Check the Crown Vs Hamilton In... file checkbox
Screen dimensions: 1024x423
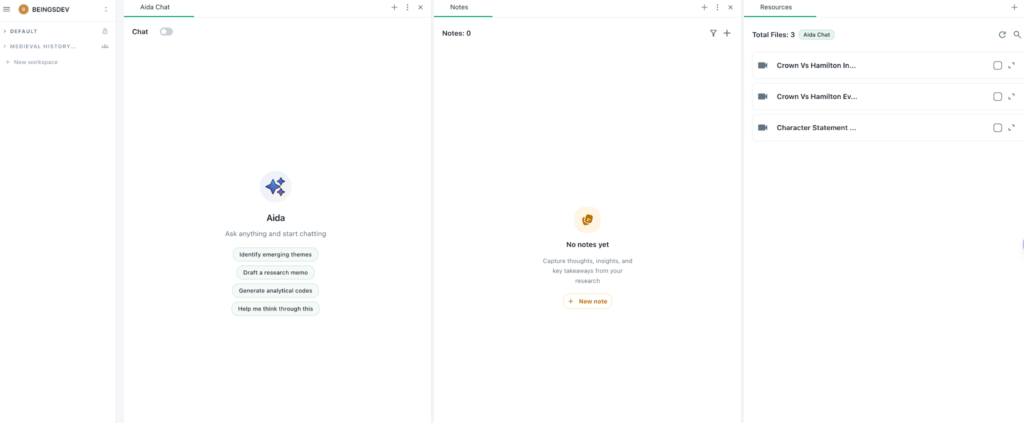pos(997,66)
